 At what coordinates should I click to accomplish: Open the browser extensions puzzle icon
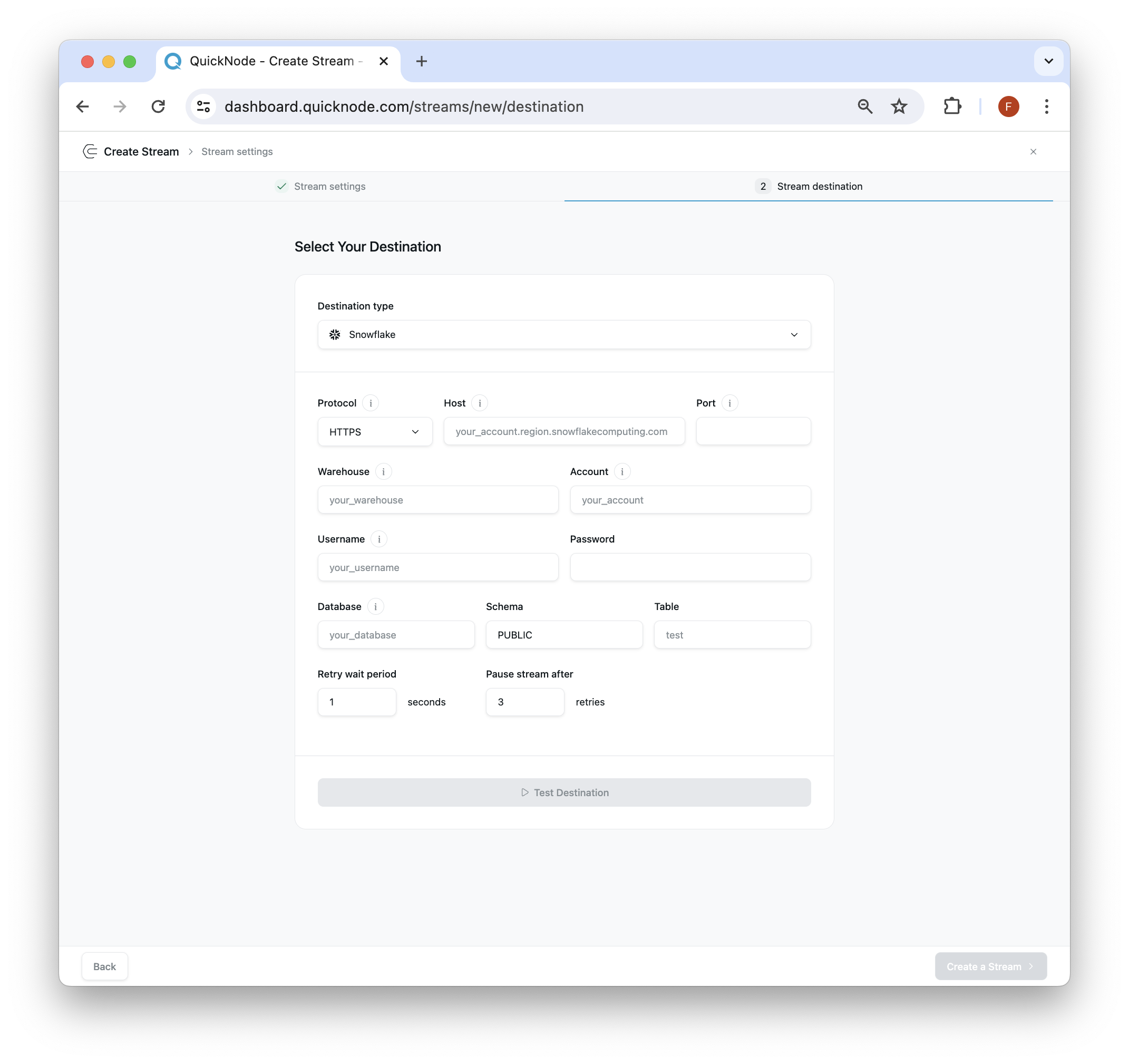[x=952, y=106]
